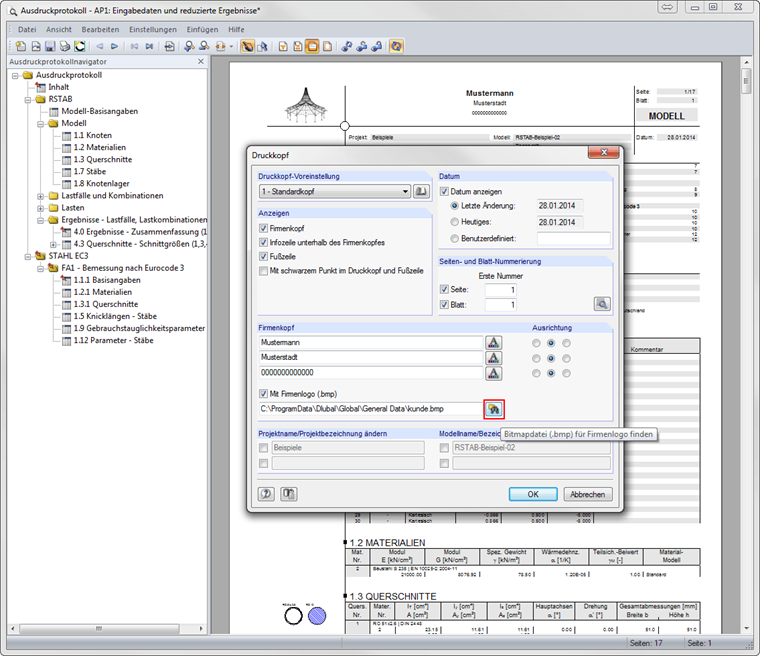Jump to first page toolbar icon
Viewport: 760px width, 656px height.
[134, 47]
